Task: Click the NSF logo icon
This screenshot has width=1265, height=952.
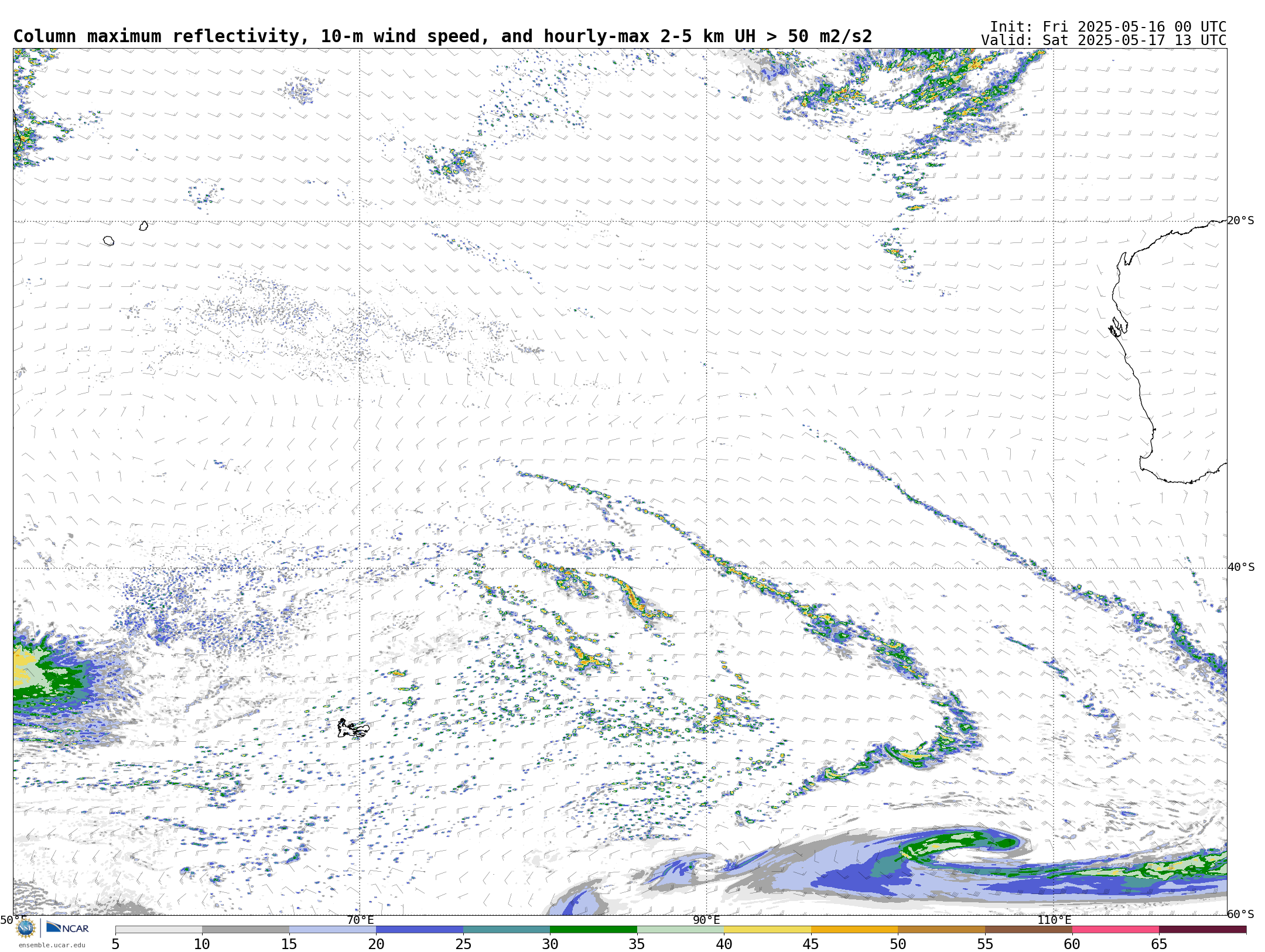Action: 26,928
